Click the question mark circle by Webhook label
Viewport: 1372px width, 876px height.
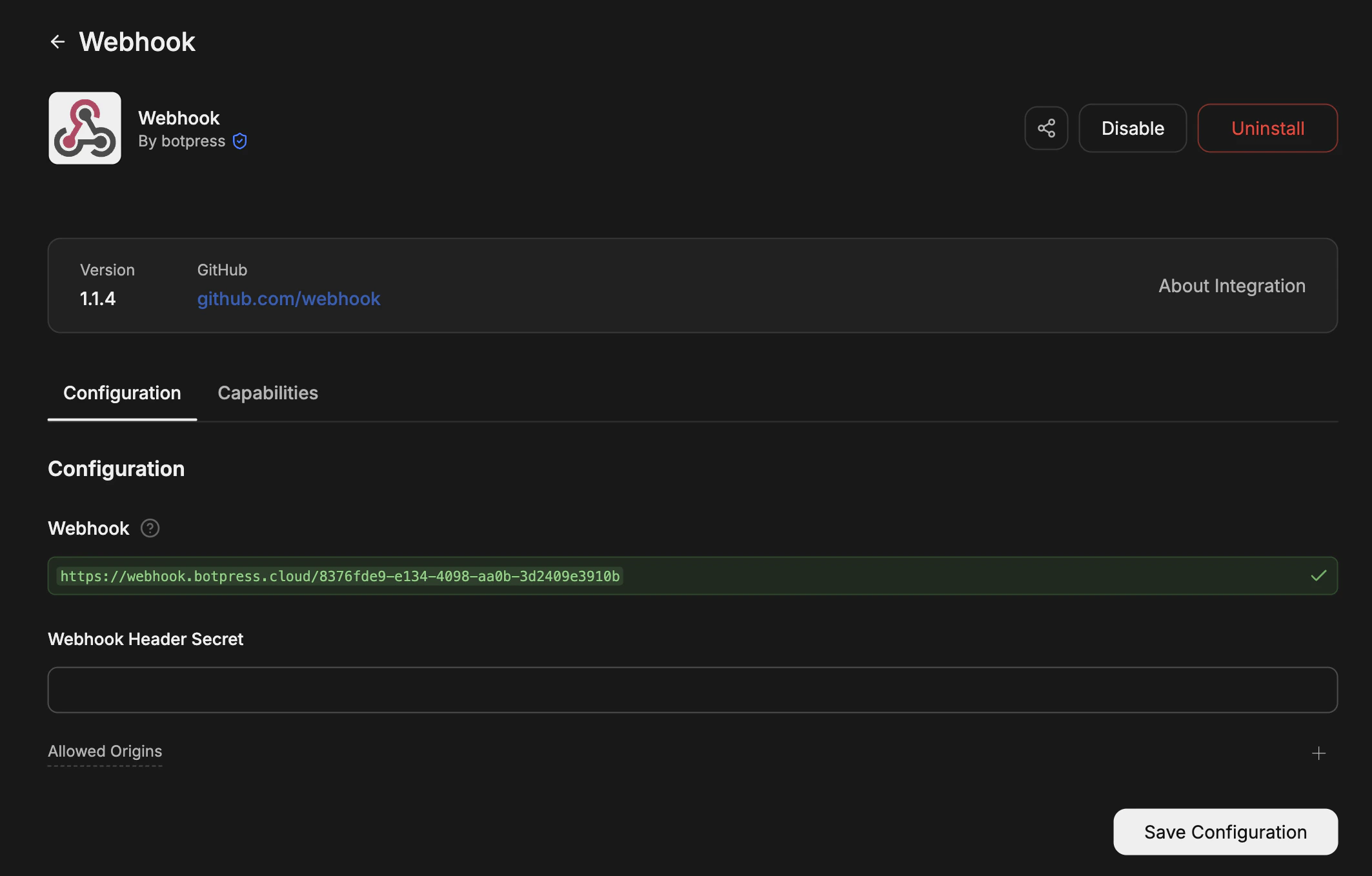click(150, 528)
